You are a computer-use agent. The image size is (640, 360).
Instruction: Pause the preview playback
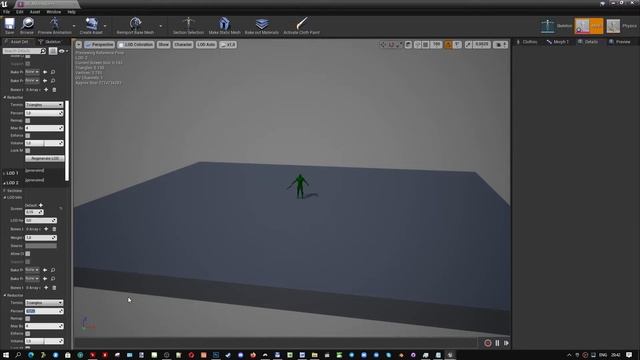pyautogui.click(x=497, y=343)
